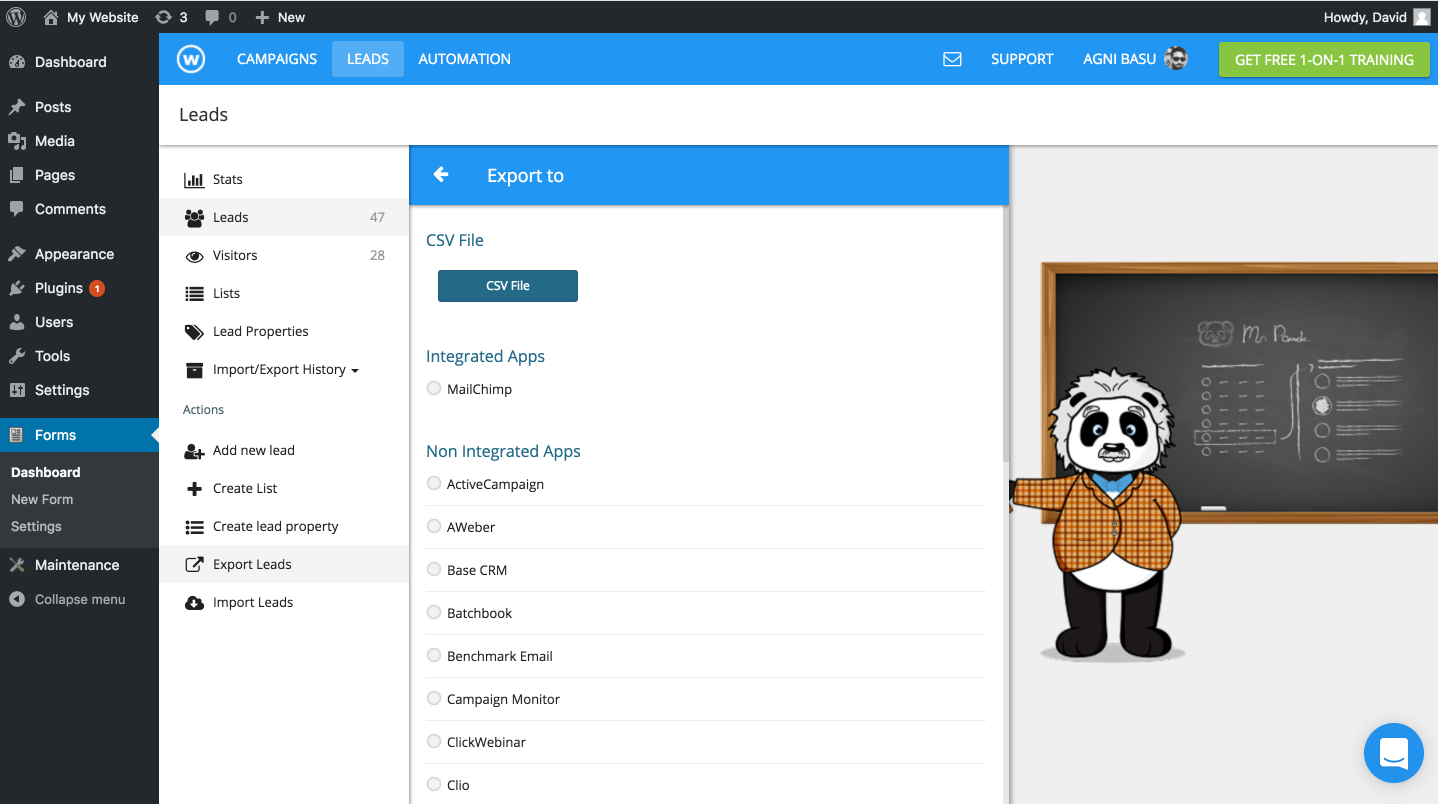Click the Leads count 47

pos(377,217)
